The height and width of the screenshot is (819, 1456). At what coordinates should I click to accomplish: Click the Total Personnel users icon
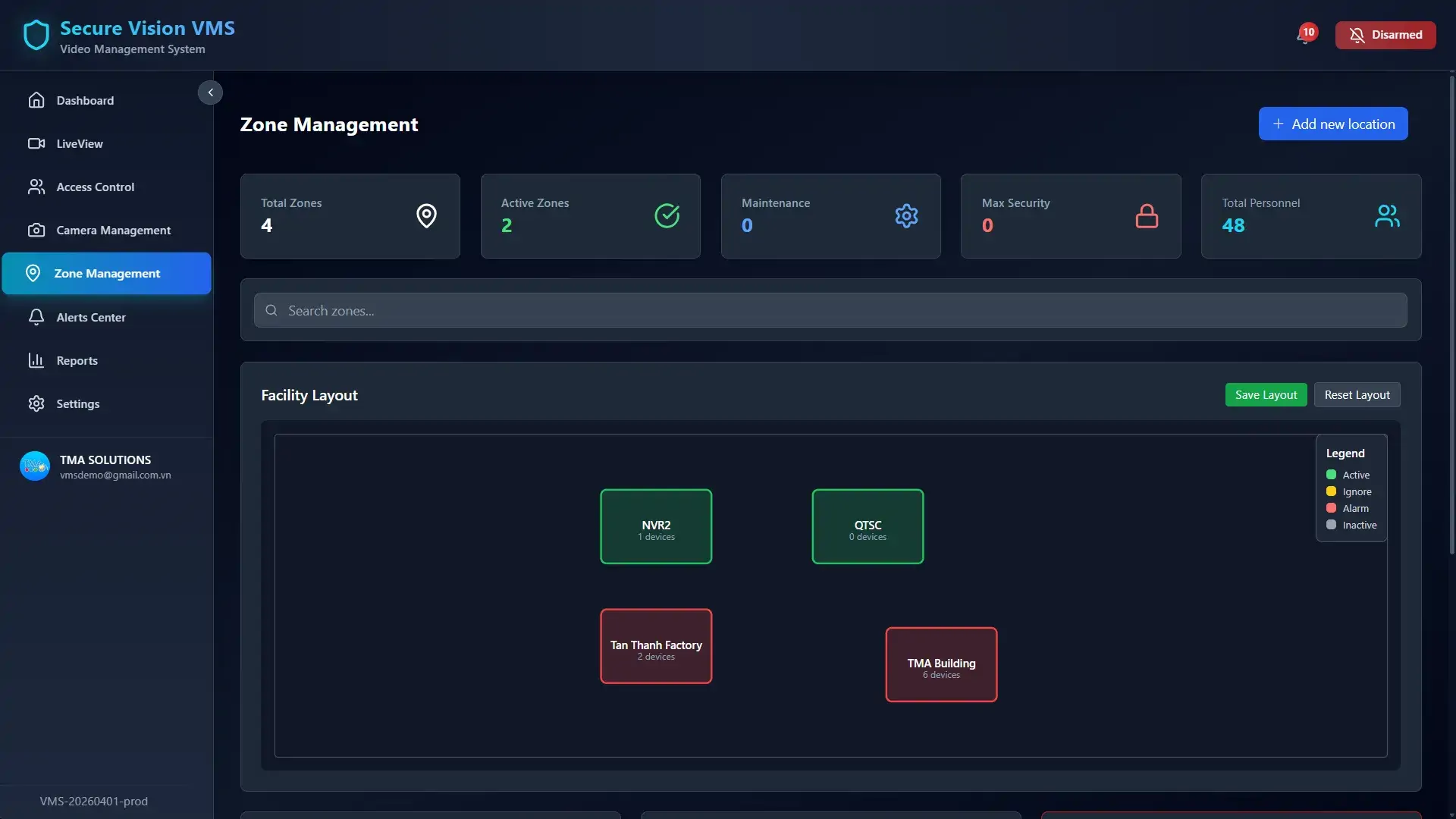tap(1387, 216)
